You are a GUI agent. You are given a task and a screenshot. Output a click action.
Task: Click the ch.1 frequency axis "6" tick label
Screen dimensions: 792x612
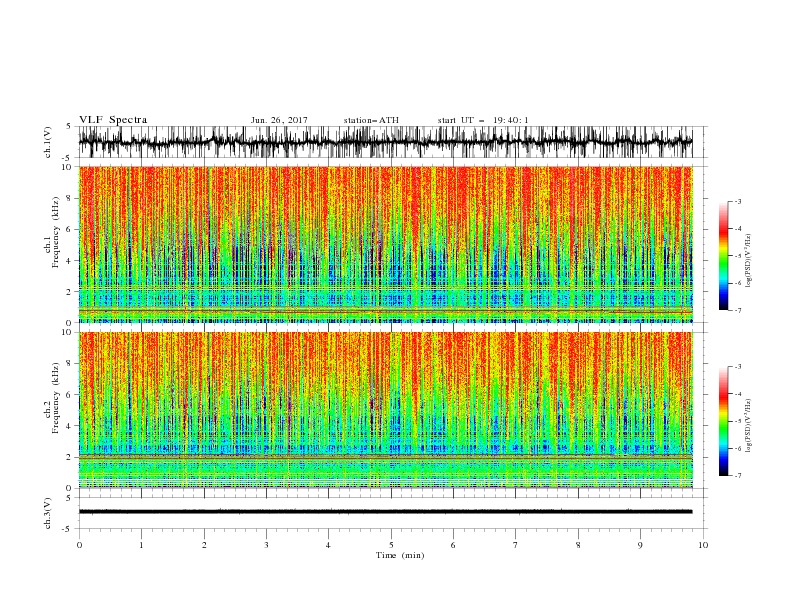pyautogui.click(x=70, y=230)
